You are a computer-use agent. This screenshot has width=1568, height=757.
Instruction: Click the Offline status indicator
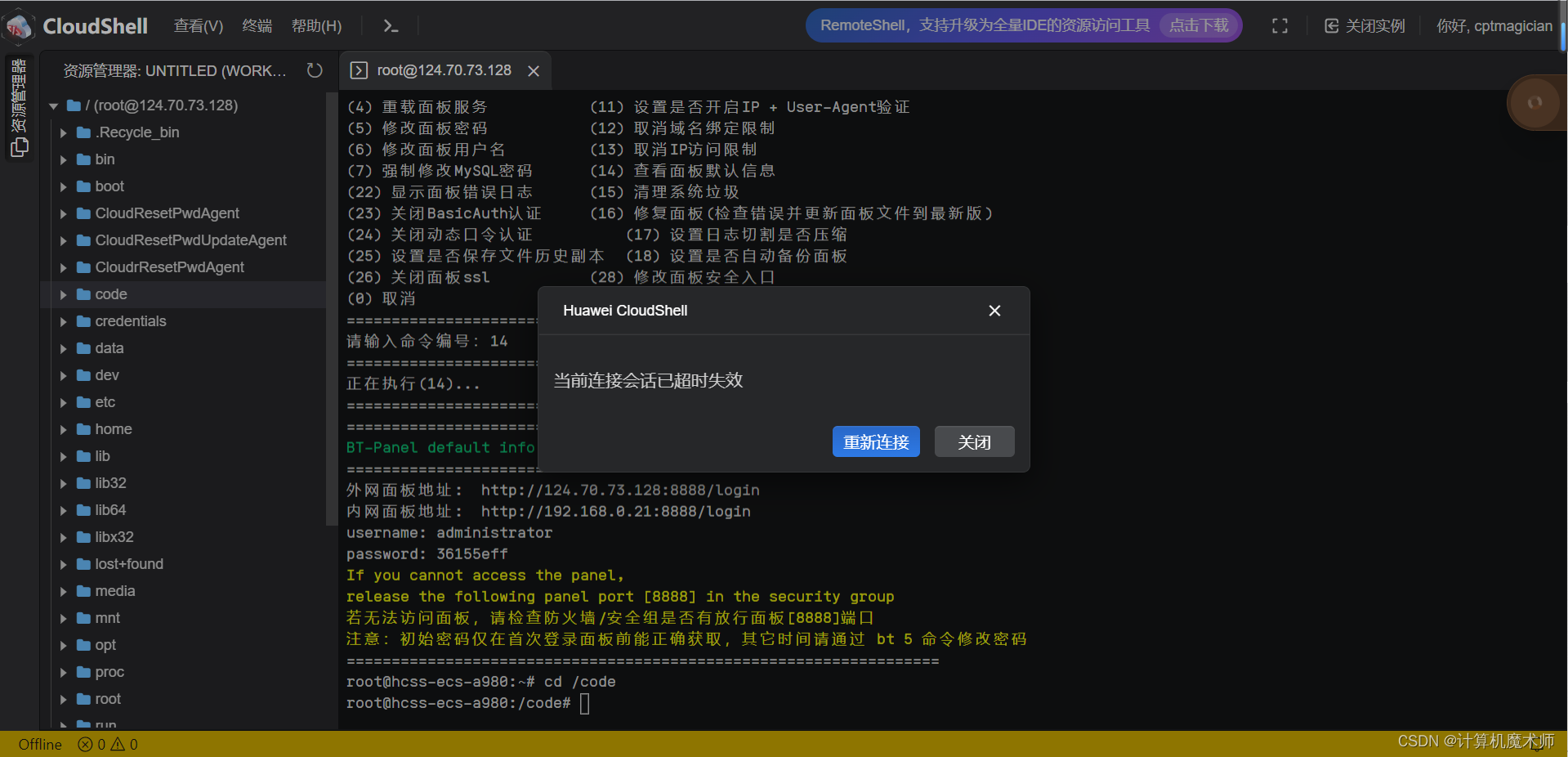(40, 744)
